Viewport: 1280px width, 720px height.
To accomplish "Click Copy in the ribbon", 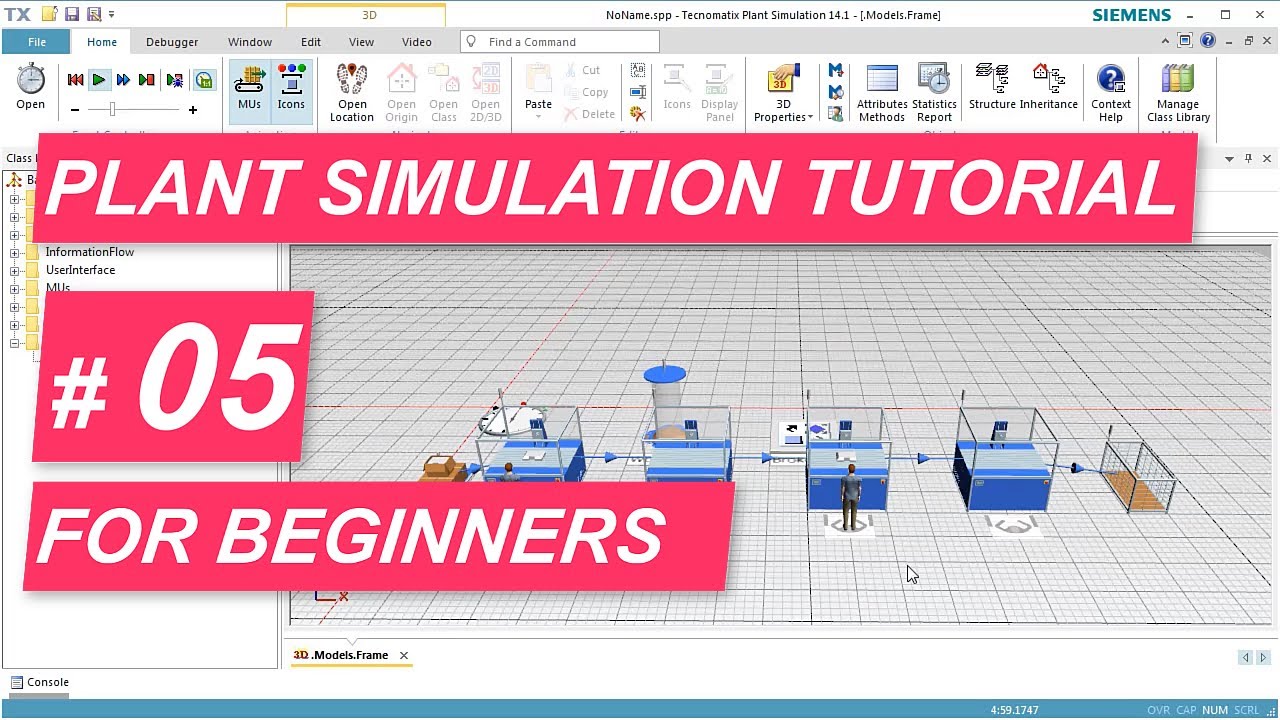I will pos(586,92).
